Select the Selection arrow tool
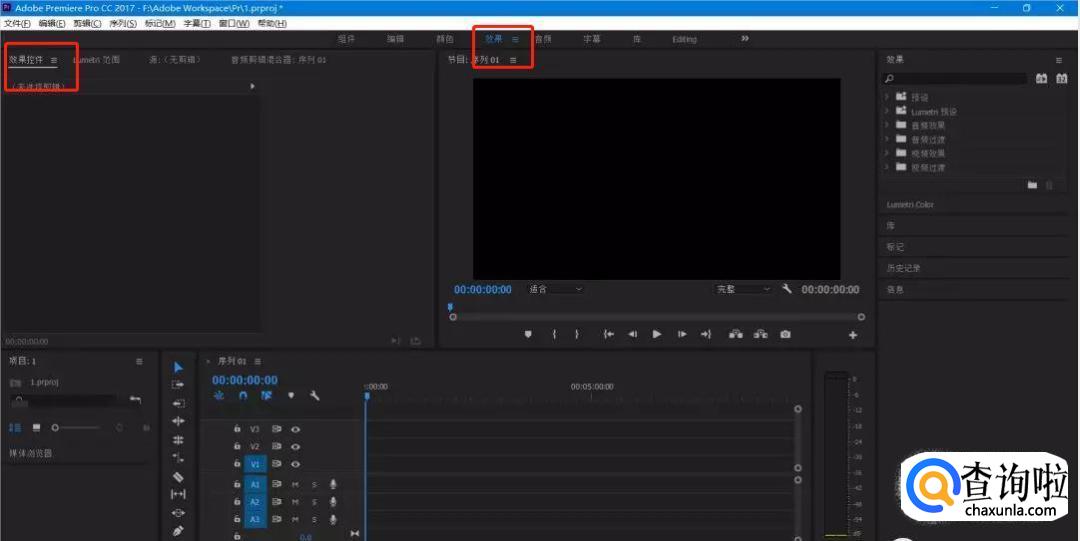This screenshot has height=541, width=1080. (178, 367)
